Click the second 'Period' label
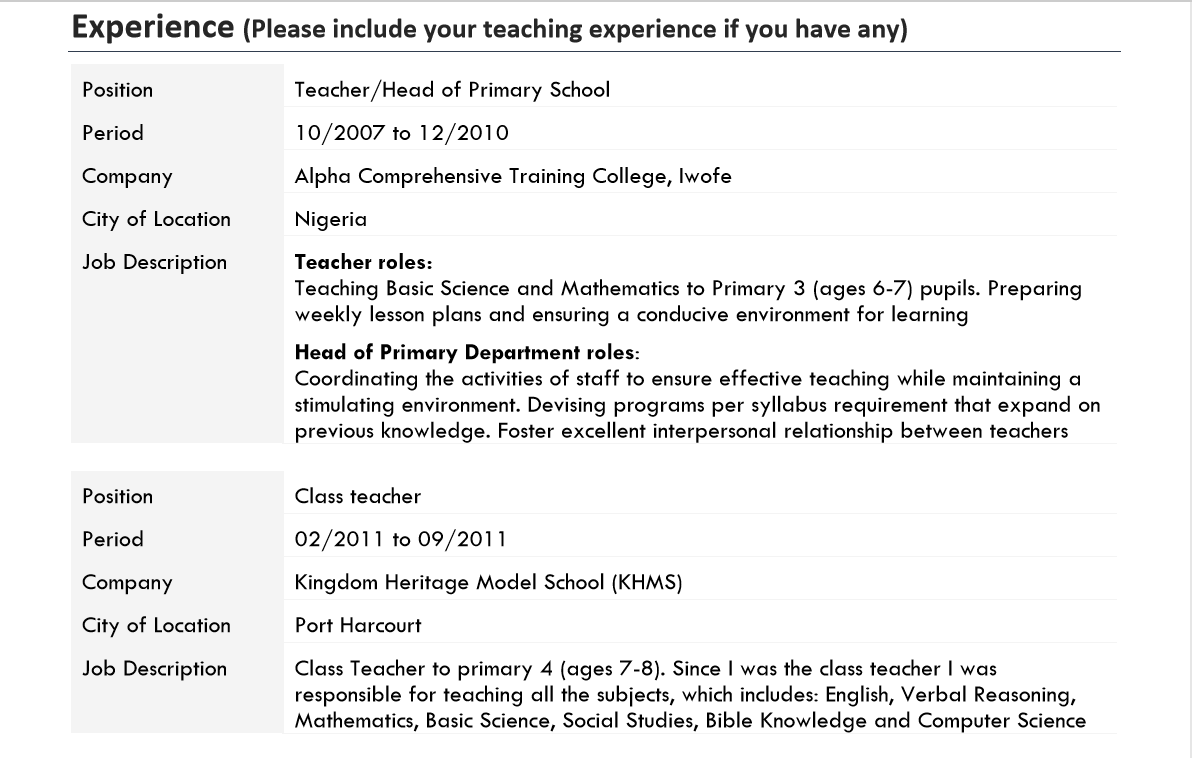 coord(113,539)
